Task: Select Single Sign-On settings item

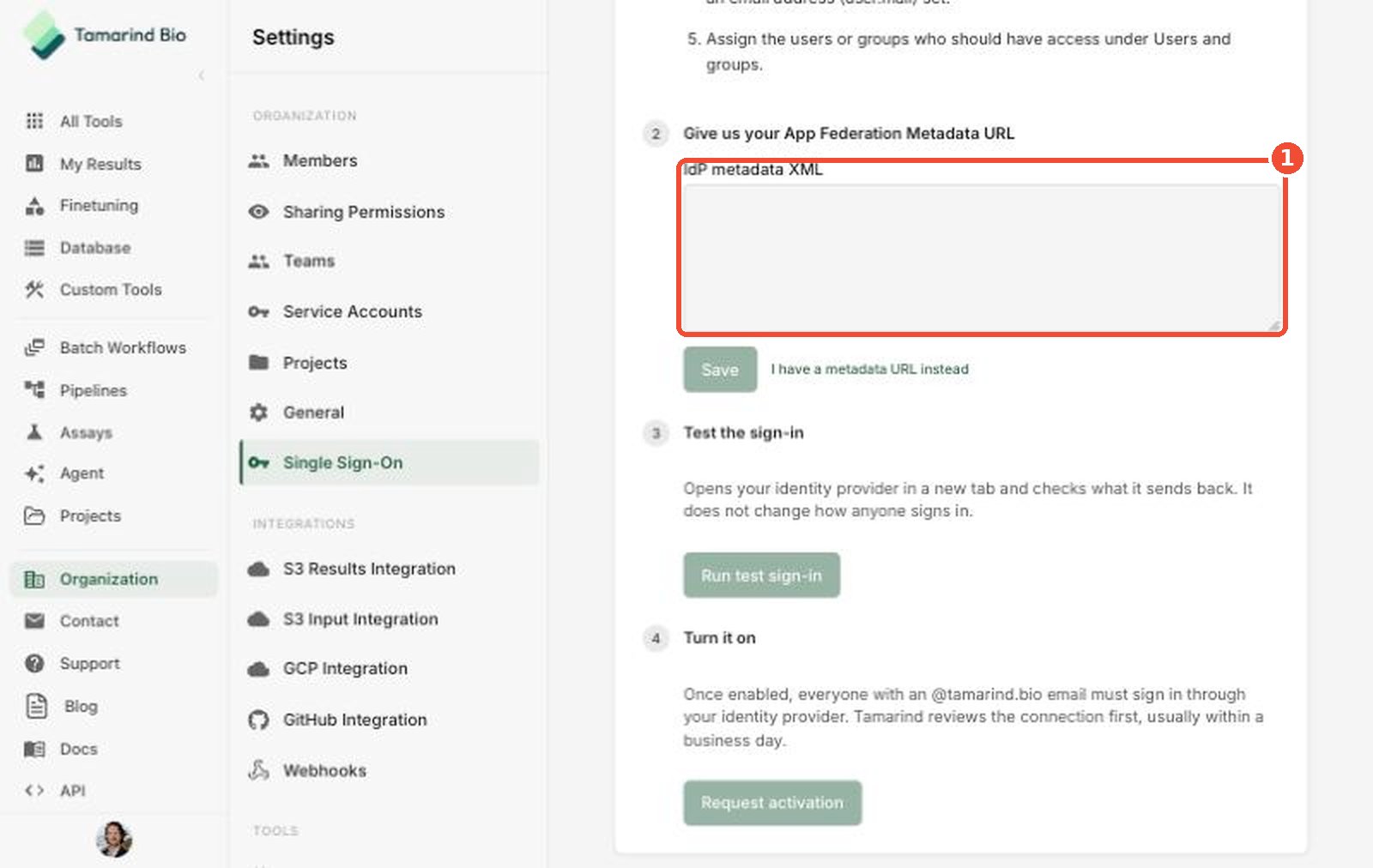Action: pos(390,462)
